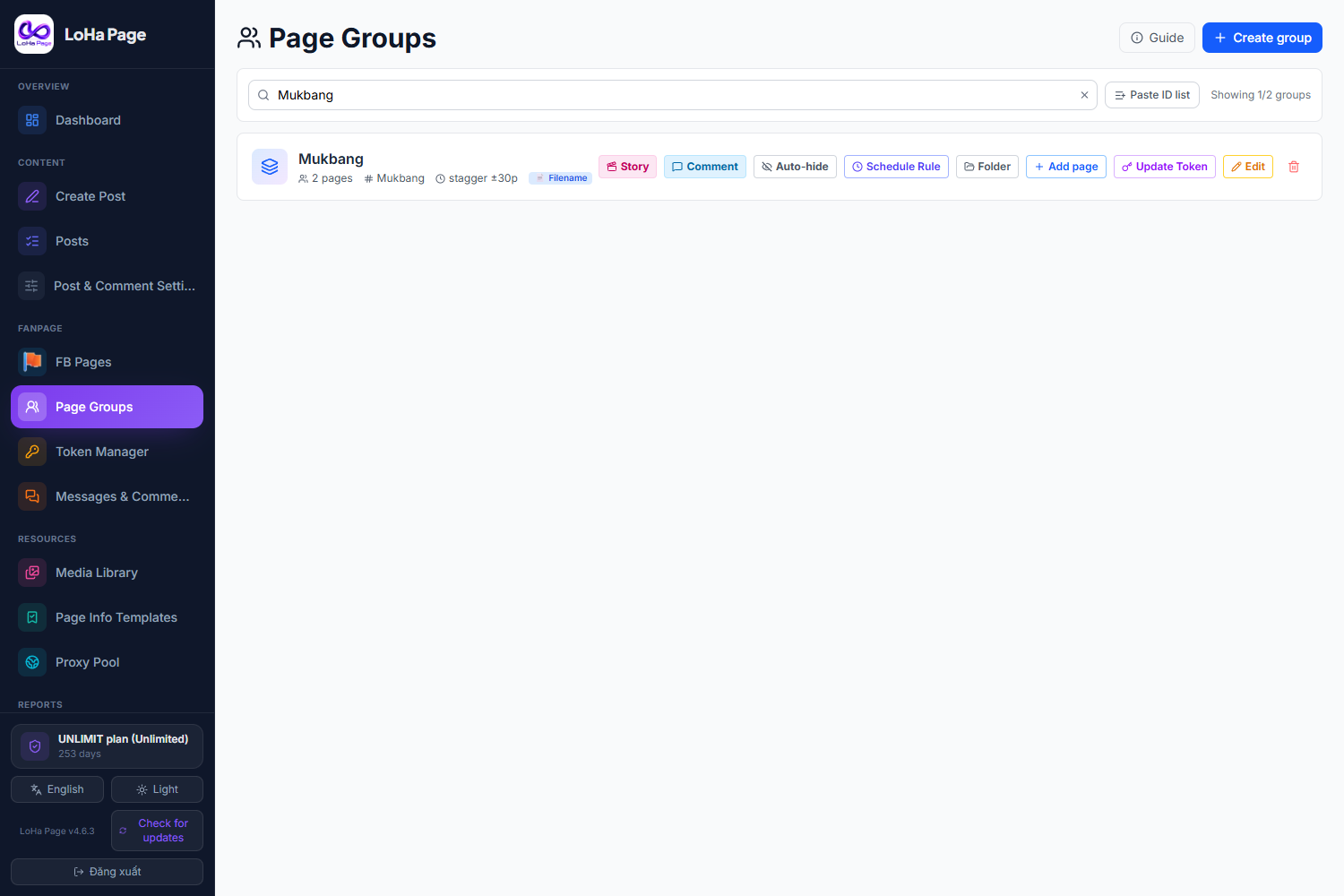This screenshot has height=896, width=1344.
Task: Click the Mukbang group layers icon
Action: pyautogui.click(x=270, y=167)
